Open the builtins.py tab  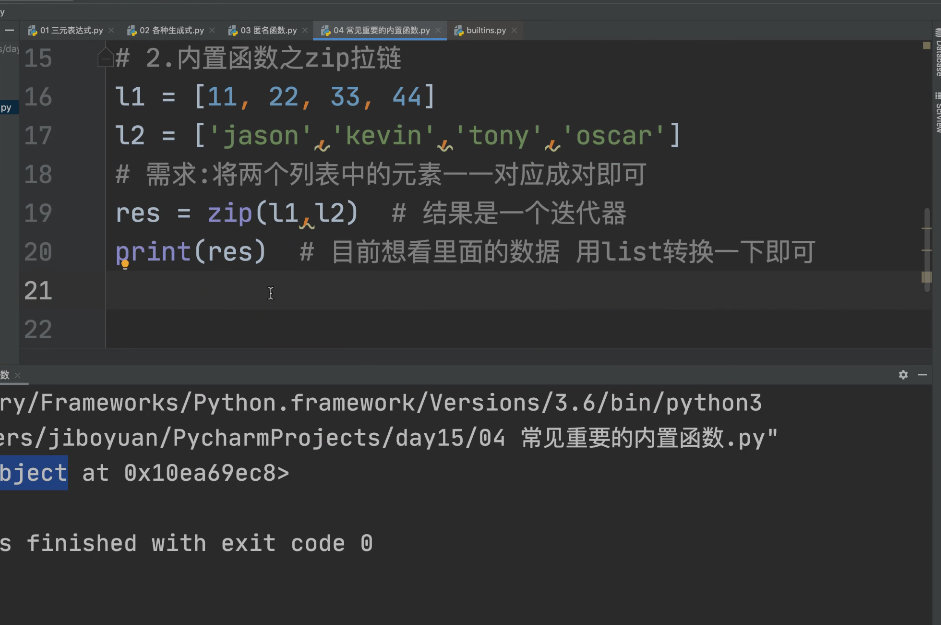488,31
